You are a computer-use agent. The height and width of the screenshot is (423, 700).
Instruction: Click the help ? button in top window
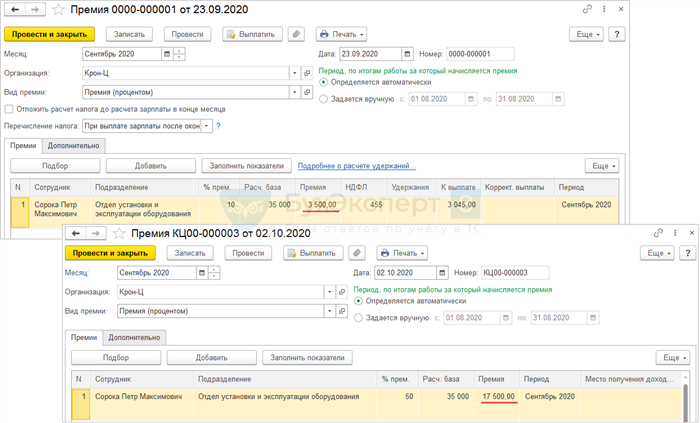coord(617,34)
